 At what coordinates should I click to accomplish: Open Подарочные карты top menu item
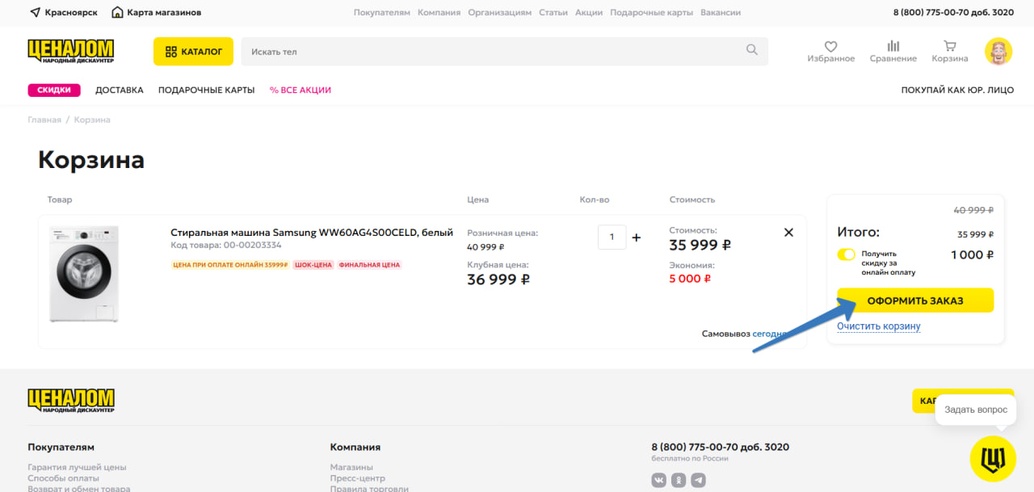click(x=652, y=13)
